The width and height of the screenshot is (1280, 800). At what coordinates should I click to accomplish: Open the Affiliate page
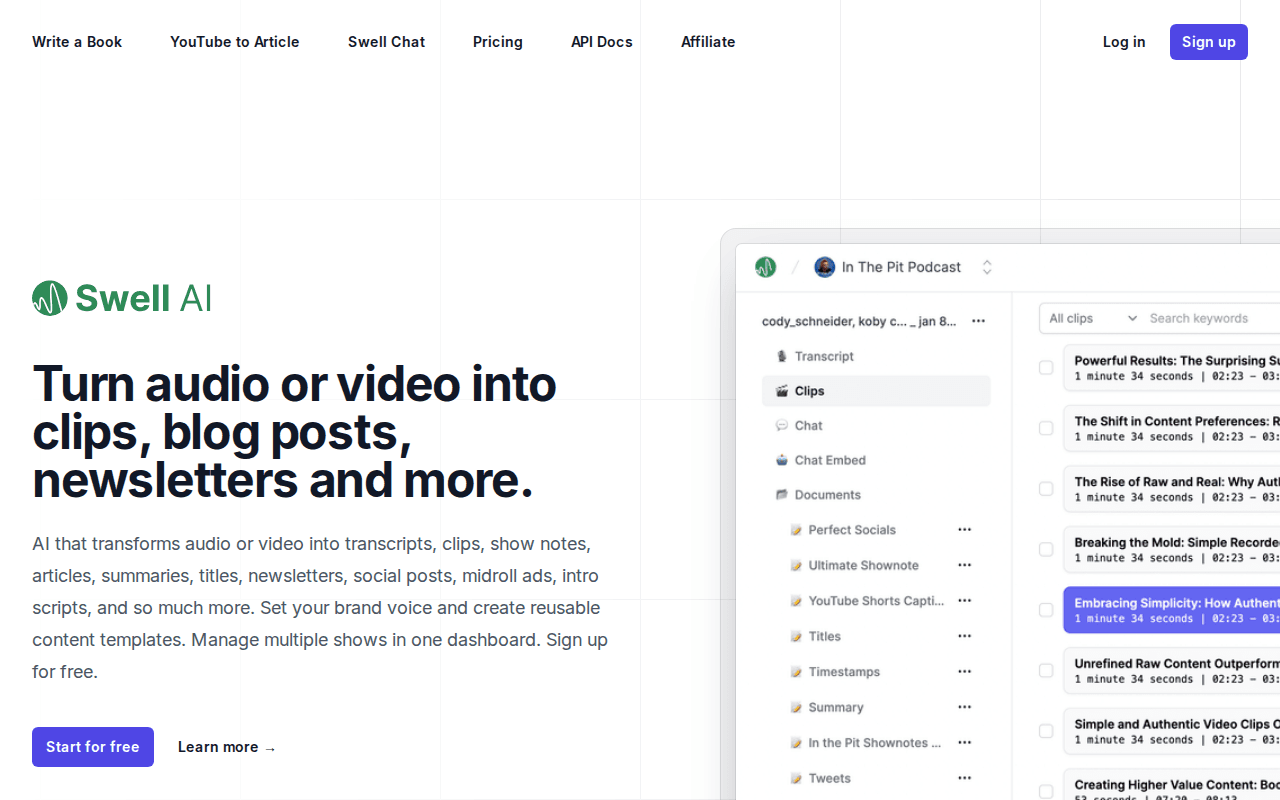[x=708, y=42]
